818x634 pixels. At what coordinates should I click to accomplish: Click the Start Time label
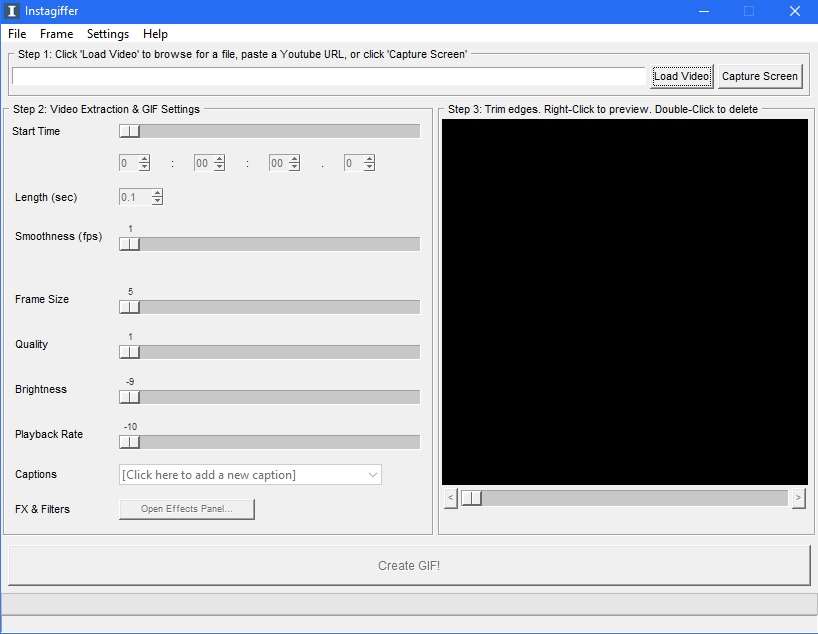pos(36,131)
